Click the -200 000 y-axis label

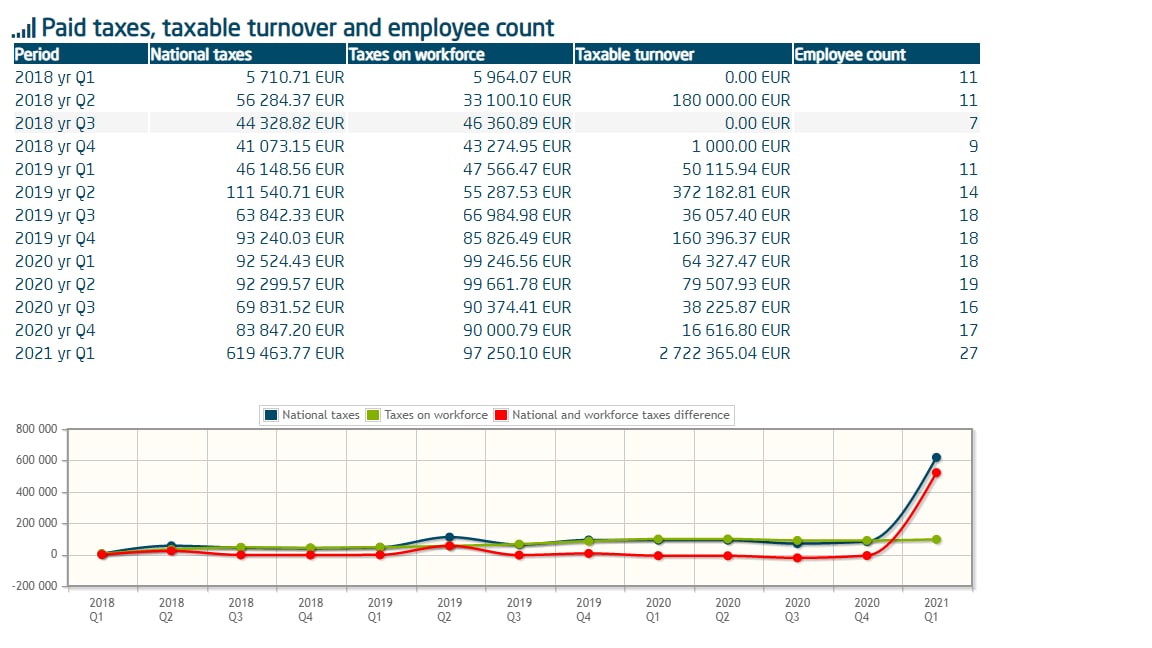35,586
